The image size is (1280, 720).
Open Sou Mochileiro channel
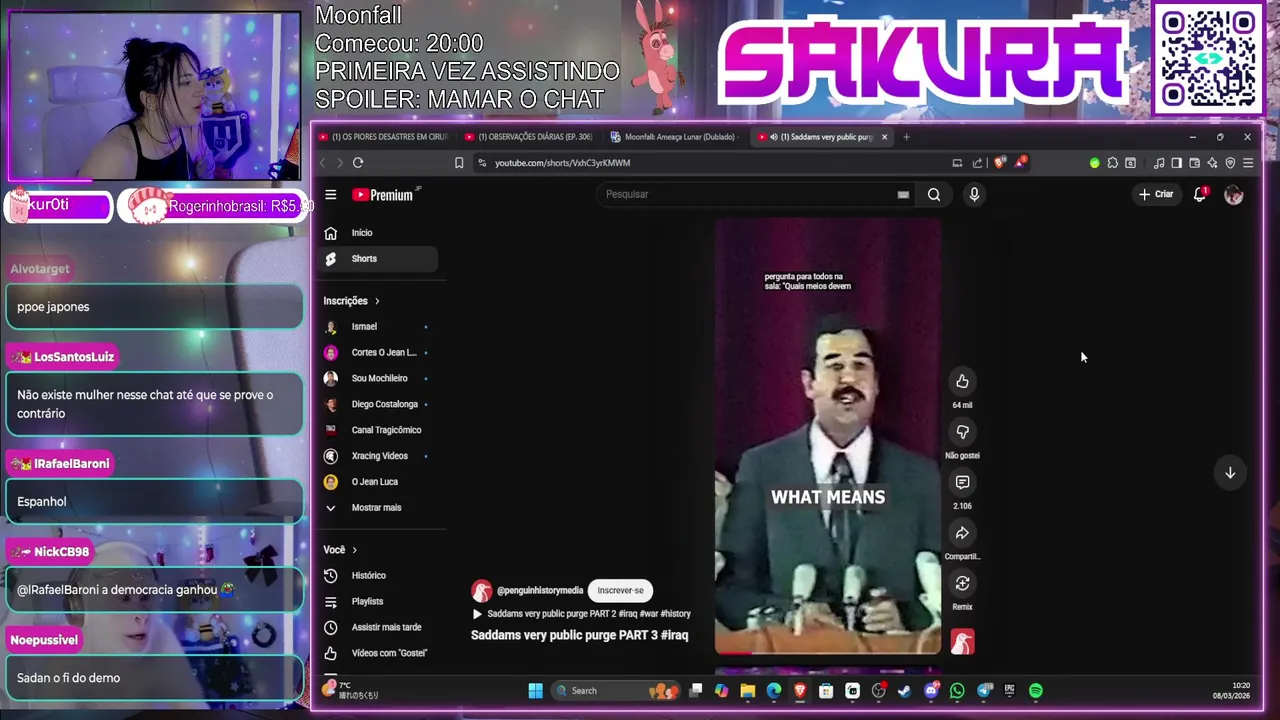(x=380, y=379)
